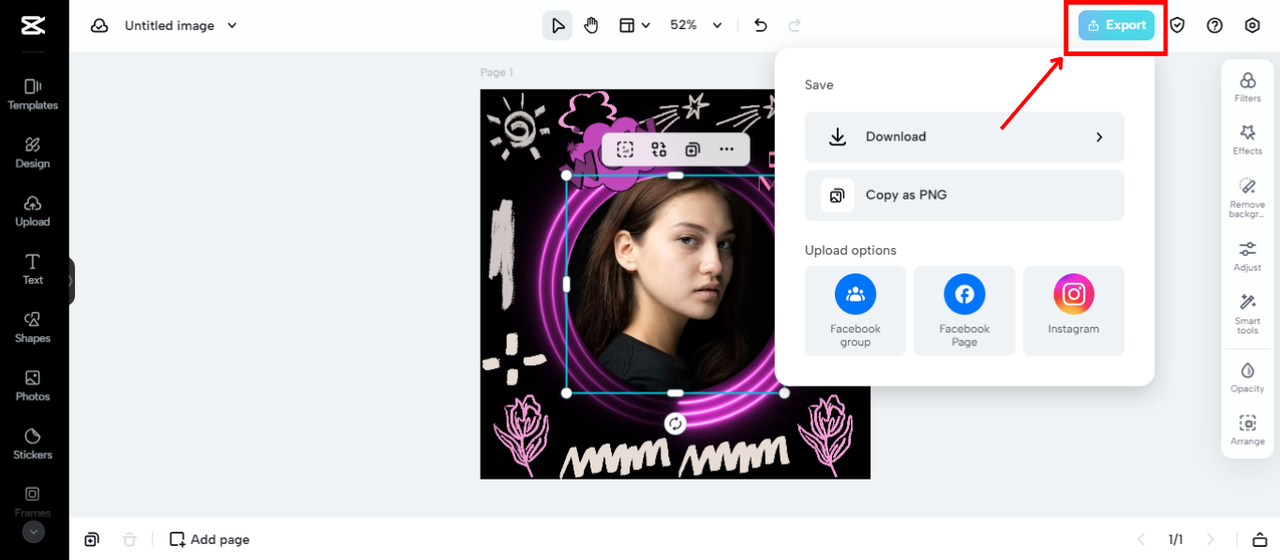Image resolution: width=1280 pixels, height=560 pixels.
Task: Click the 1/1 page counter
Action: point(1176,539)
